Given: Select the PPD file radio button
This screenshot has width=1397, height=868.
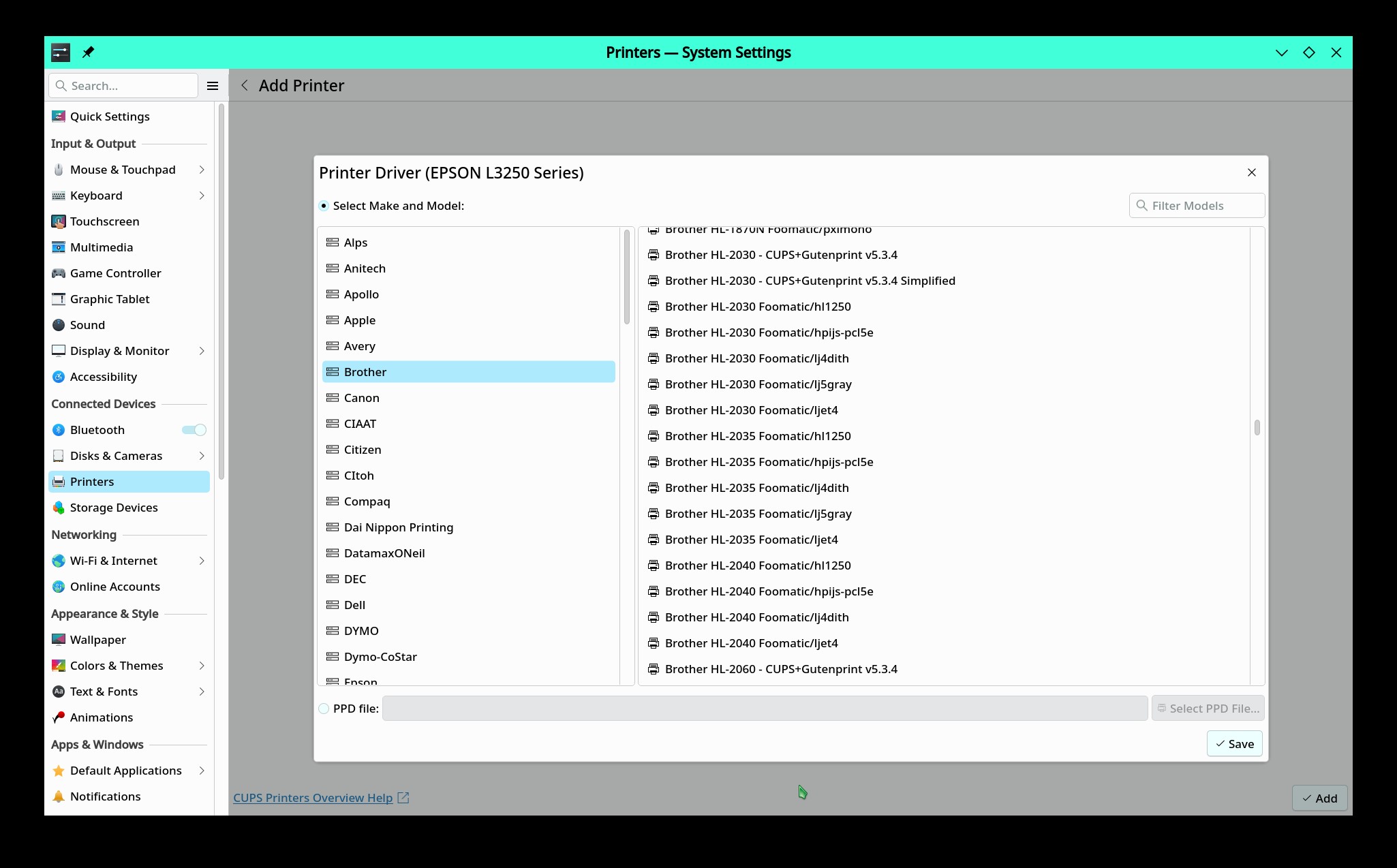Looking at the screenshot, I should (324, 709).
